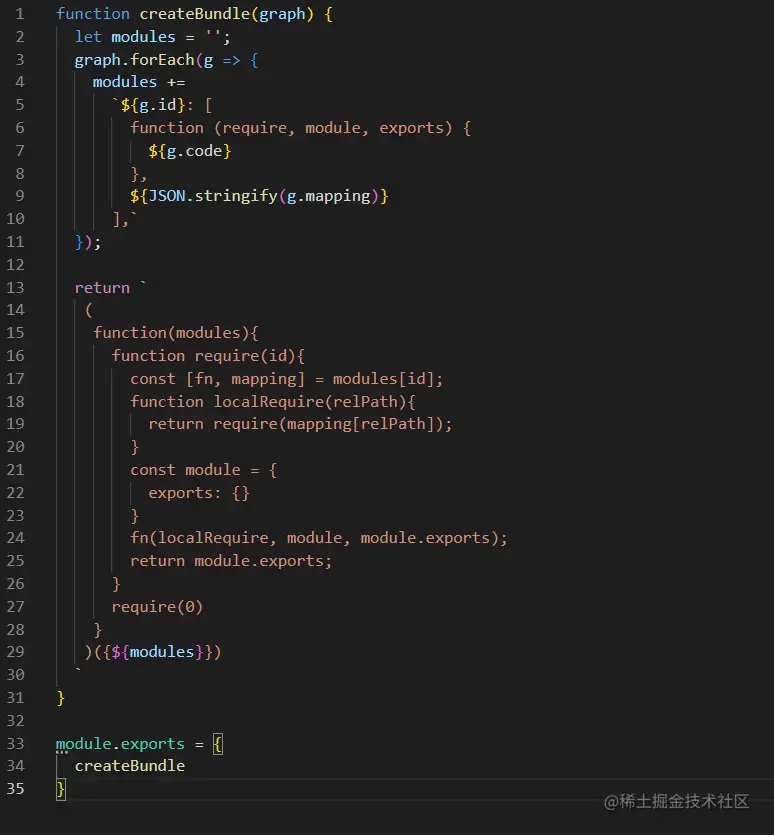Click line number 20 in the gutter
Image resolution: width=774 pixels, height=835 pixels.
click(x=15, y=447)
